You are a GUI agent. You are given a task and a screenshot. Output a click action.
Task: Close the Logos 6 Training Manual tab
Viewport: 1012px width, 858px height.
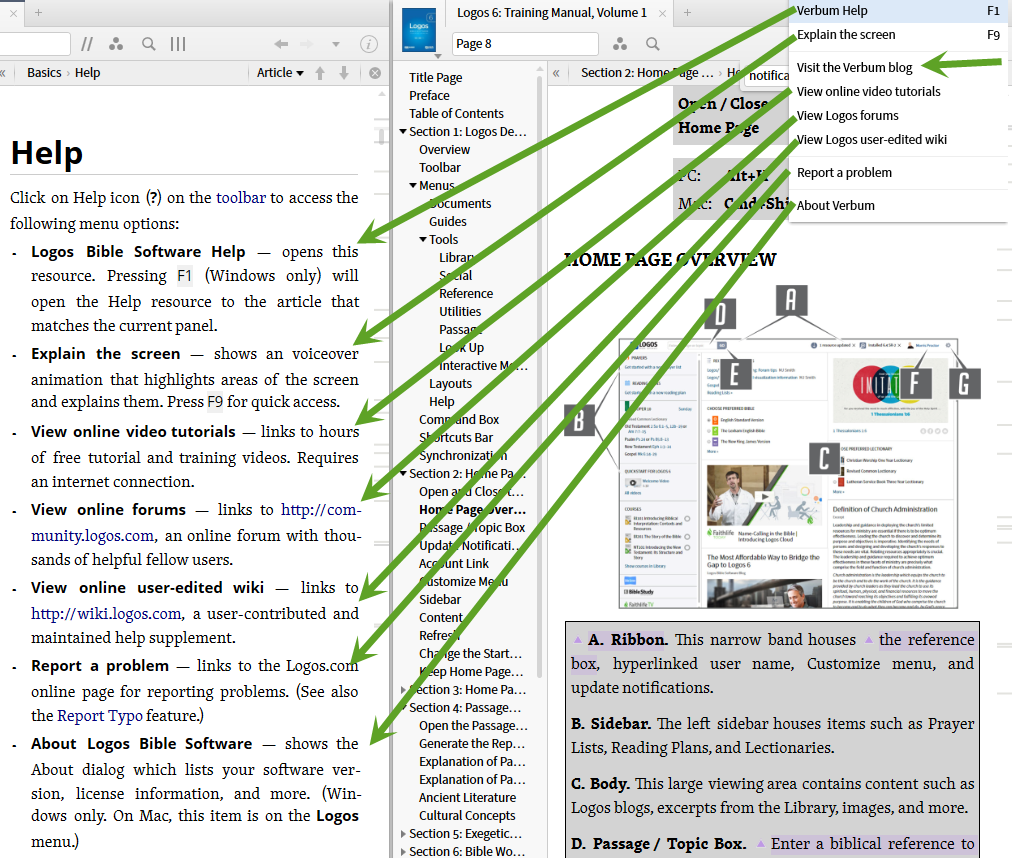click(x=662, y=13)
